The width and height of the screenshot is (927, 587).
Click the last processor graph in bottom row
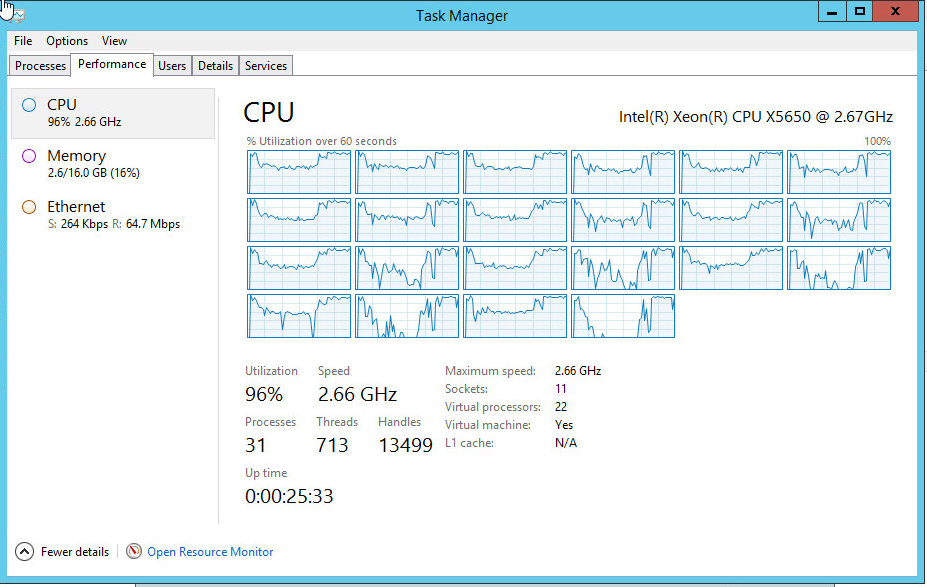[623, 316]
